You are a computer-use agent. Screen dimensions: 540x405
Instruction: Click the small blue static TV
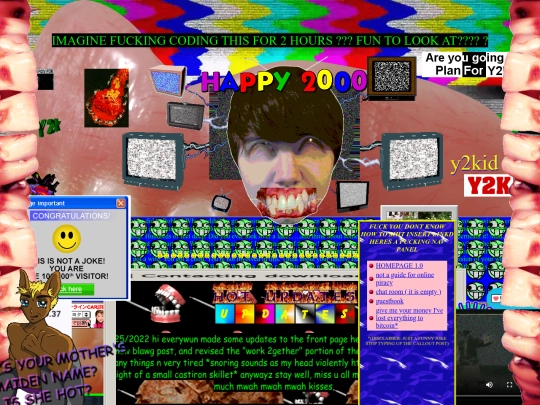click(x=168, y=81)
